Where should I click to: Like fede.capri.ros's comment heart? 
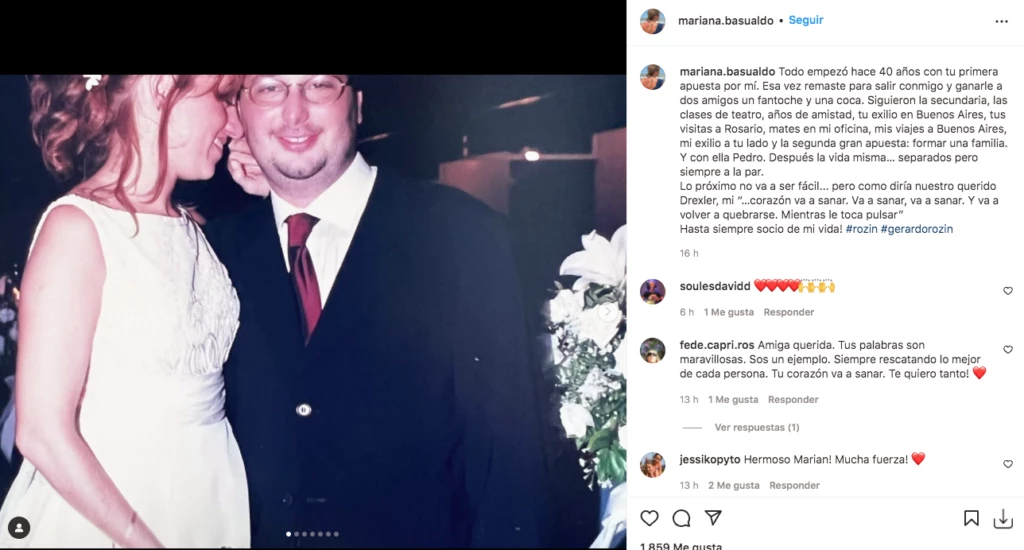pyautogui.click(x=1008, y=349)
